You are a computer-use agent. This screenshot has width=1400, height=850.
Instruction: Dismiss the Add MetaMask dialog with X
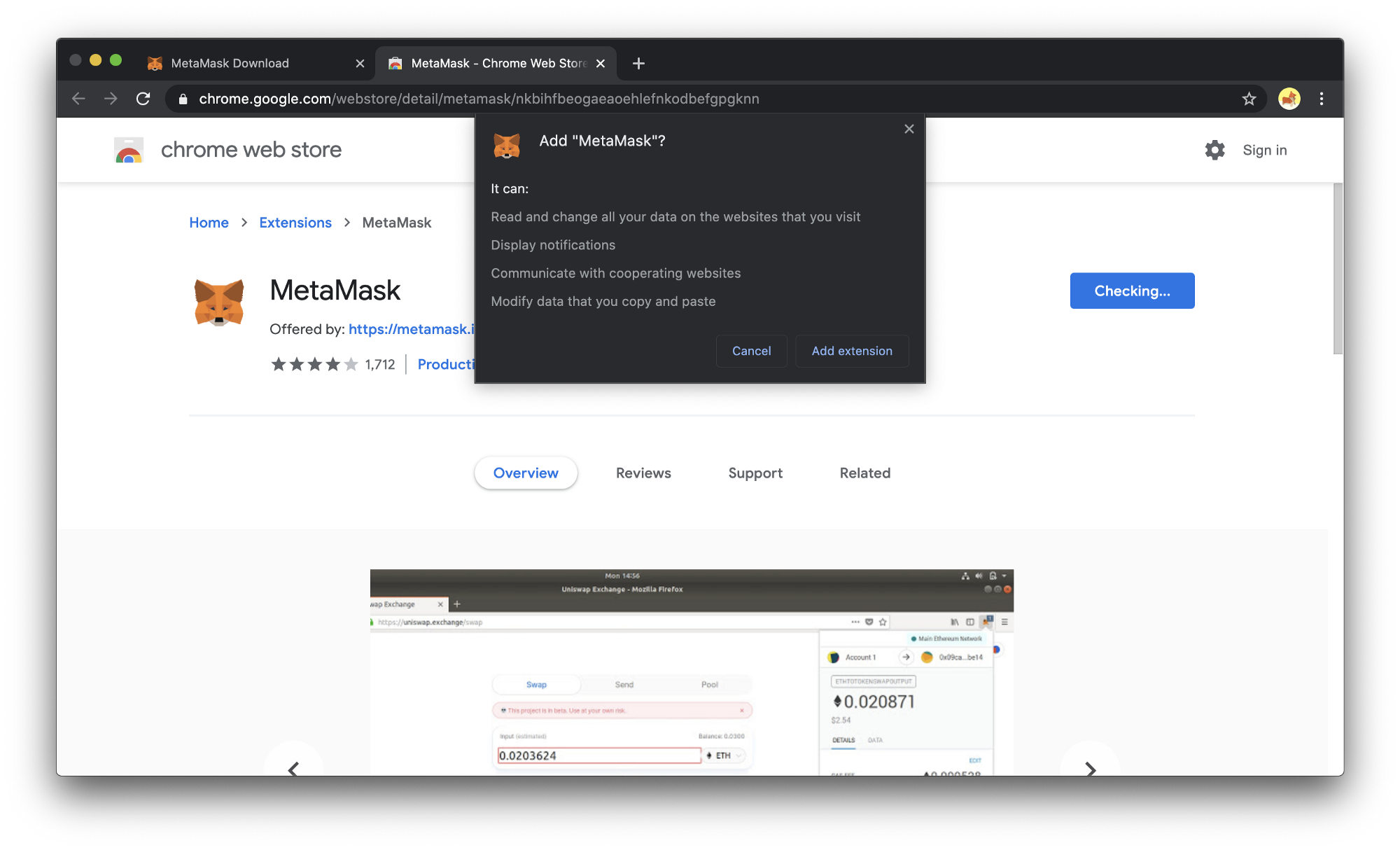[909, 129]
